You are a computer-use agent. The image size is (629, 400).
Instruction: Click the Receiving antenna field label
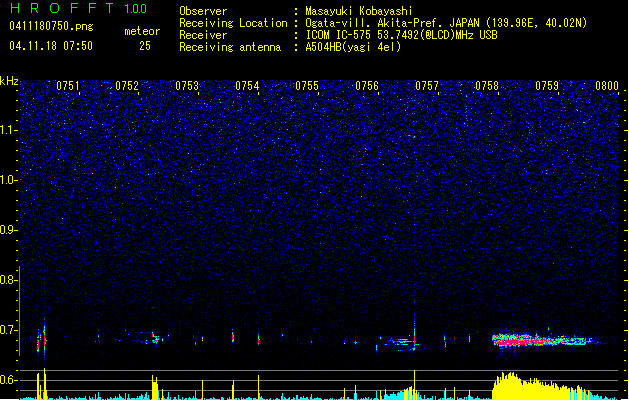tap(230, 47)
